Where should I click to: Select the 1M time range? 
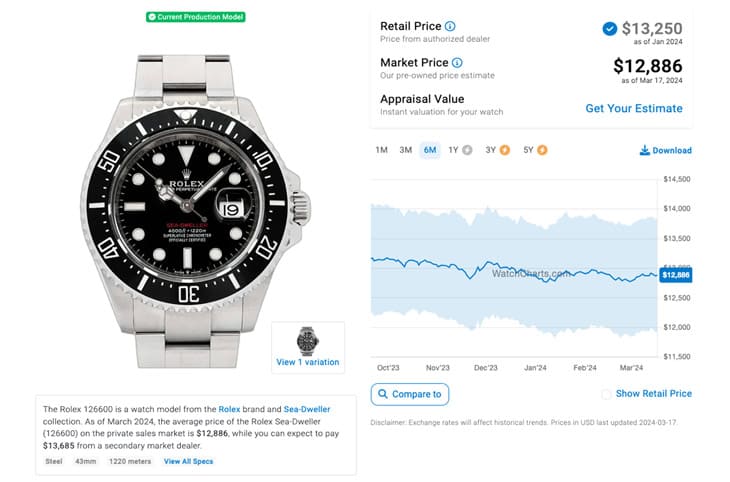click(381, 150)
